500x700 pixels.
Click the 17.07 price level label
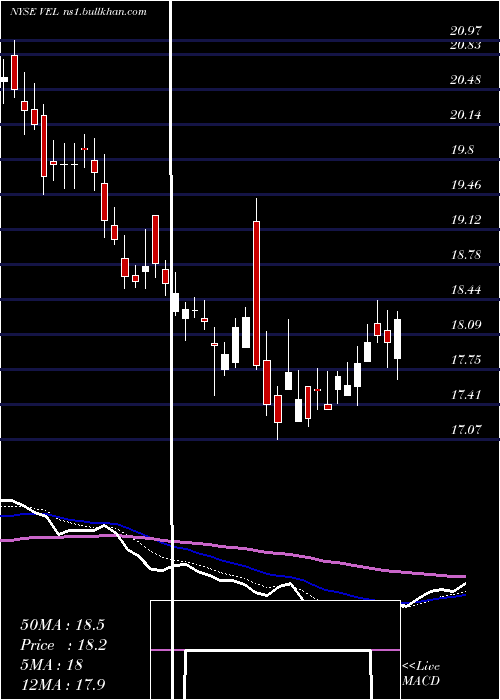(466, 429)
